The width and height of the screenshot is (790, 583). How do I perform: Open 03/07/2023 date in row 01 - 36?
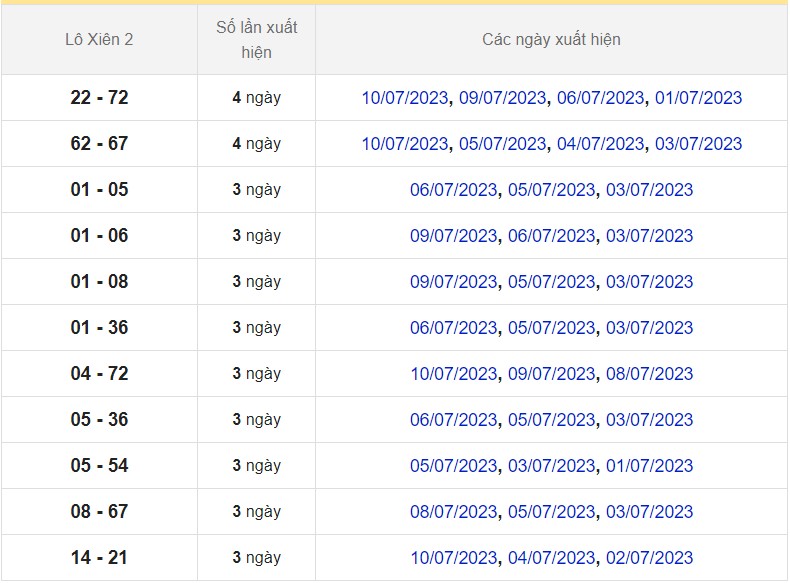(x=649, y=328)
